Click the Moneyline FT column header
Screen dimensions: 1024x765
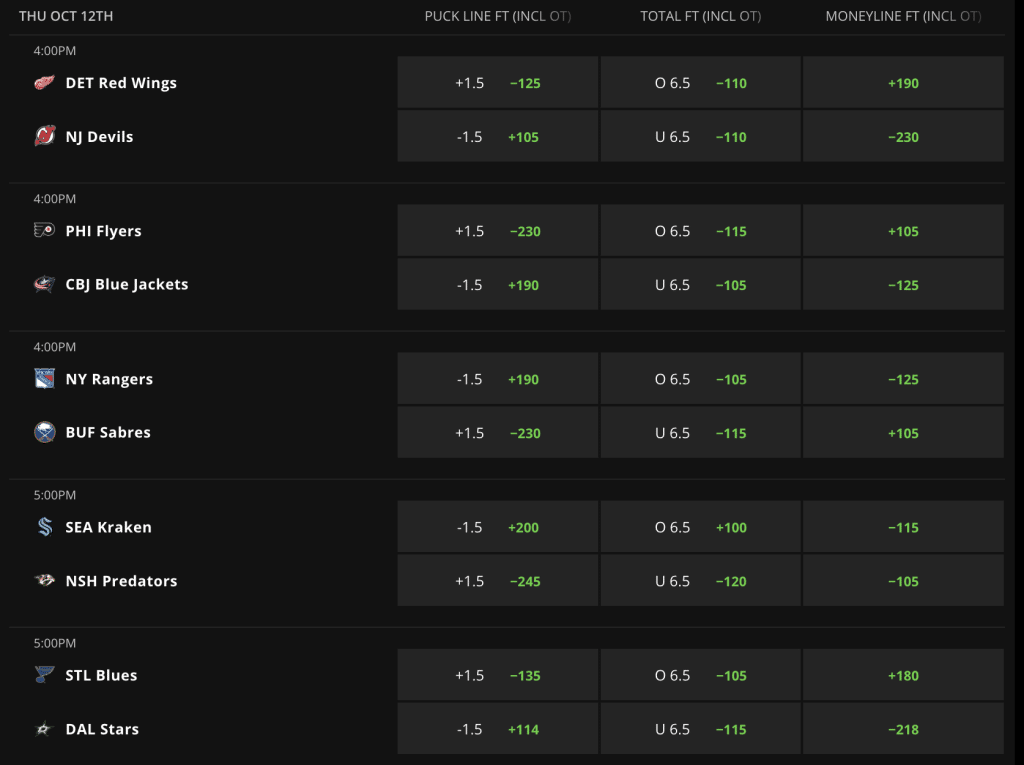(903, 16)
